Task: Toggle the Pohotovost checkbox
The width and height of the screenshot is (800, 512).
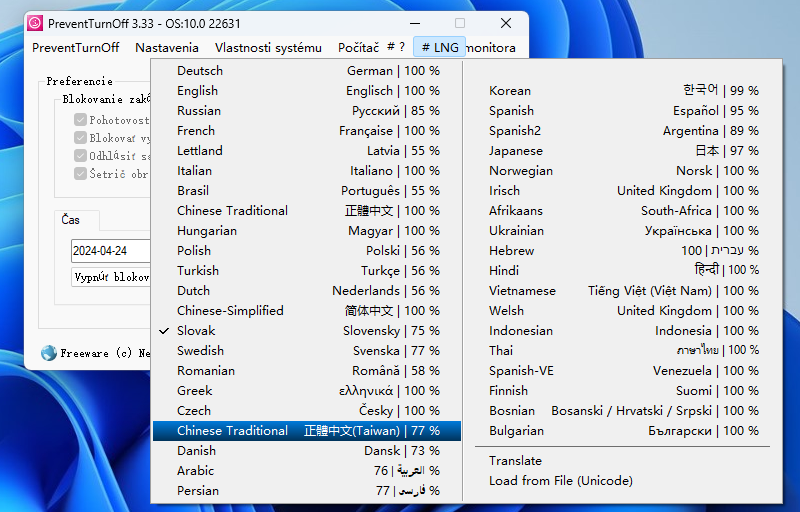Action: click(81, 120)
